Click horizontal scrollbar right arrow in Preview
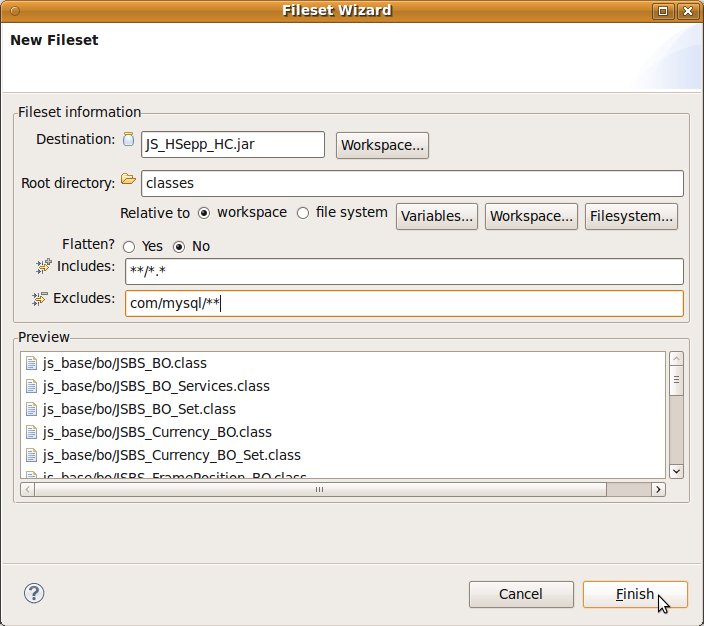This screenshot has width=704, height=626. point(658,490)
